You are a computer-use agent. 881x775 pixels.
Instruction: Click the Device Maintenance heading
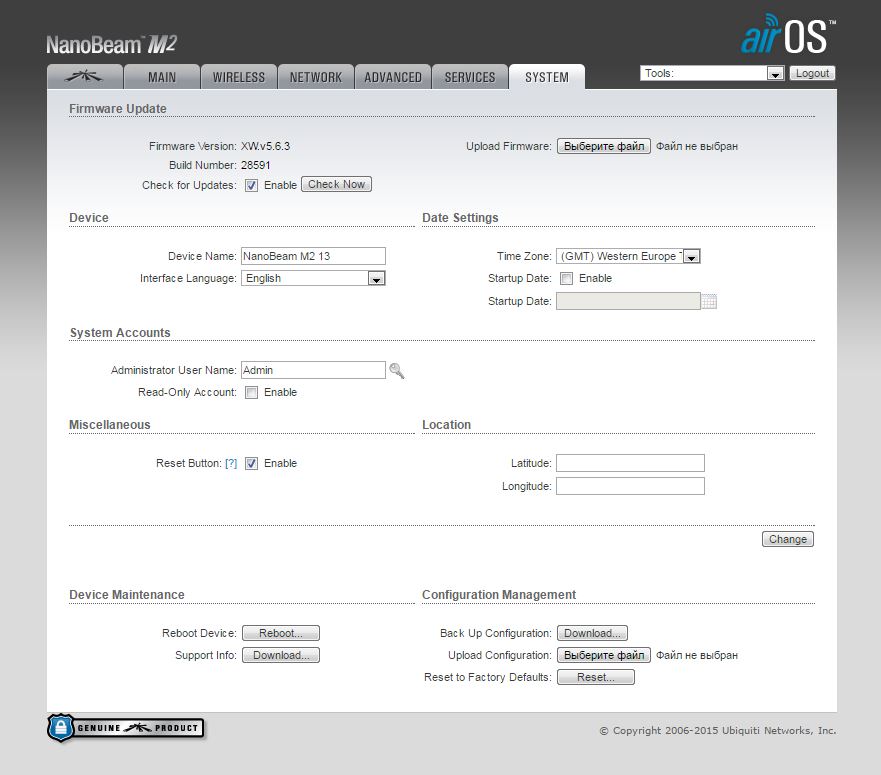click(126, 595)
